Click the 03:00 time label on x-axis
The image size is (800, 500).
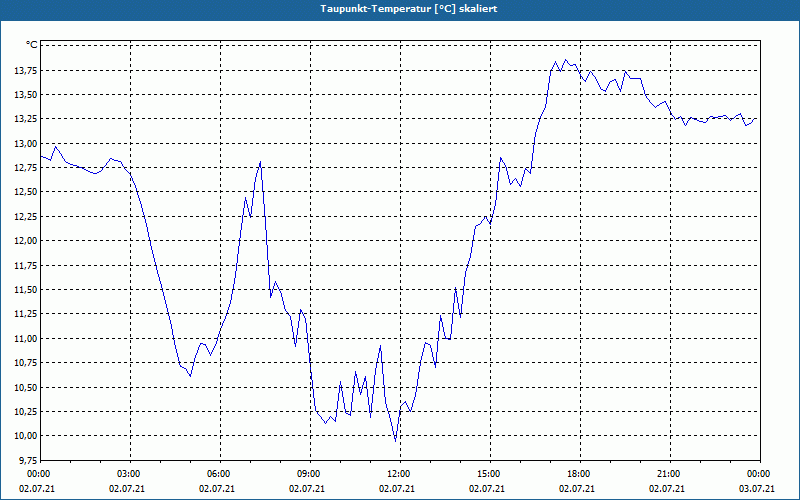click(x=131, y=474)
